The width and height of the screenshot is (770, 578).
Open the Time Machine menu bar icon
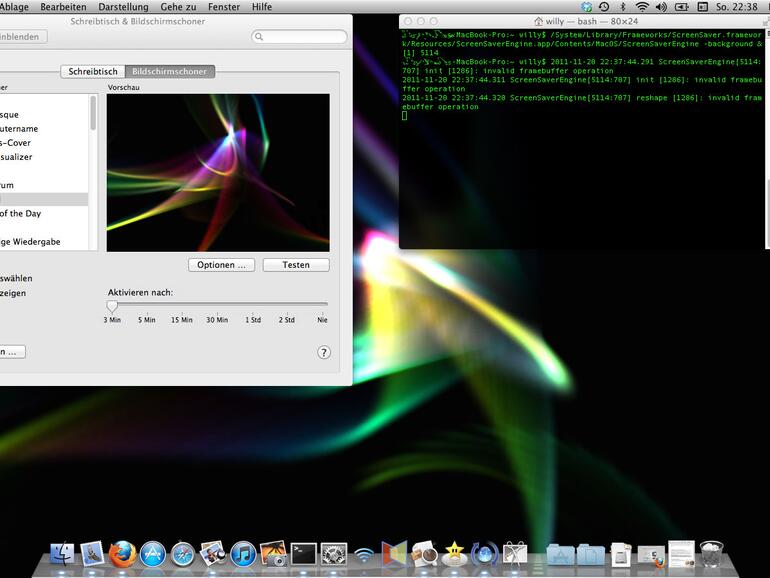[603, 7]
